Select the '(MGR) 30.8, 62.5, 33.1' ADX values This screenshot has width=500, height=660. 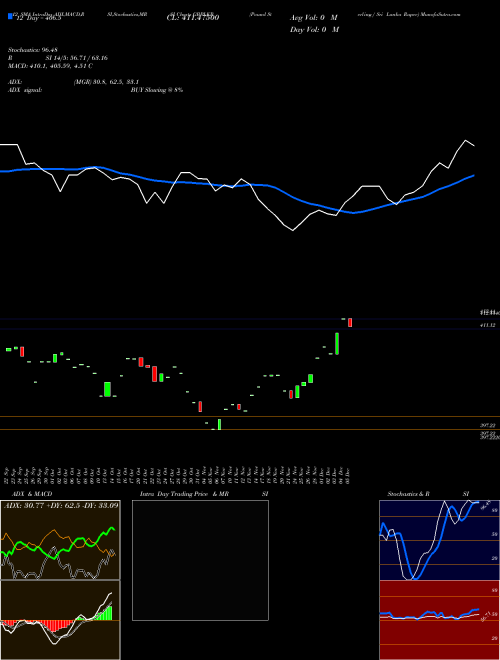click(106, 82)
